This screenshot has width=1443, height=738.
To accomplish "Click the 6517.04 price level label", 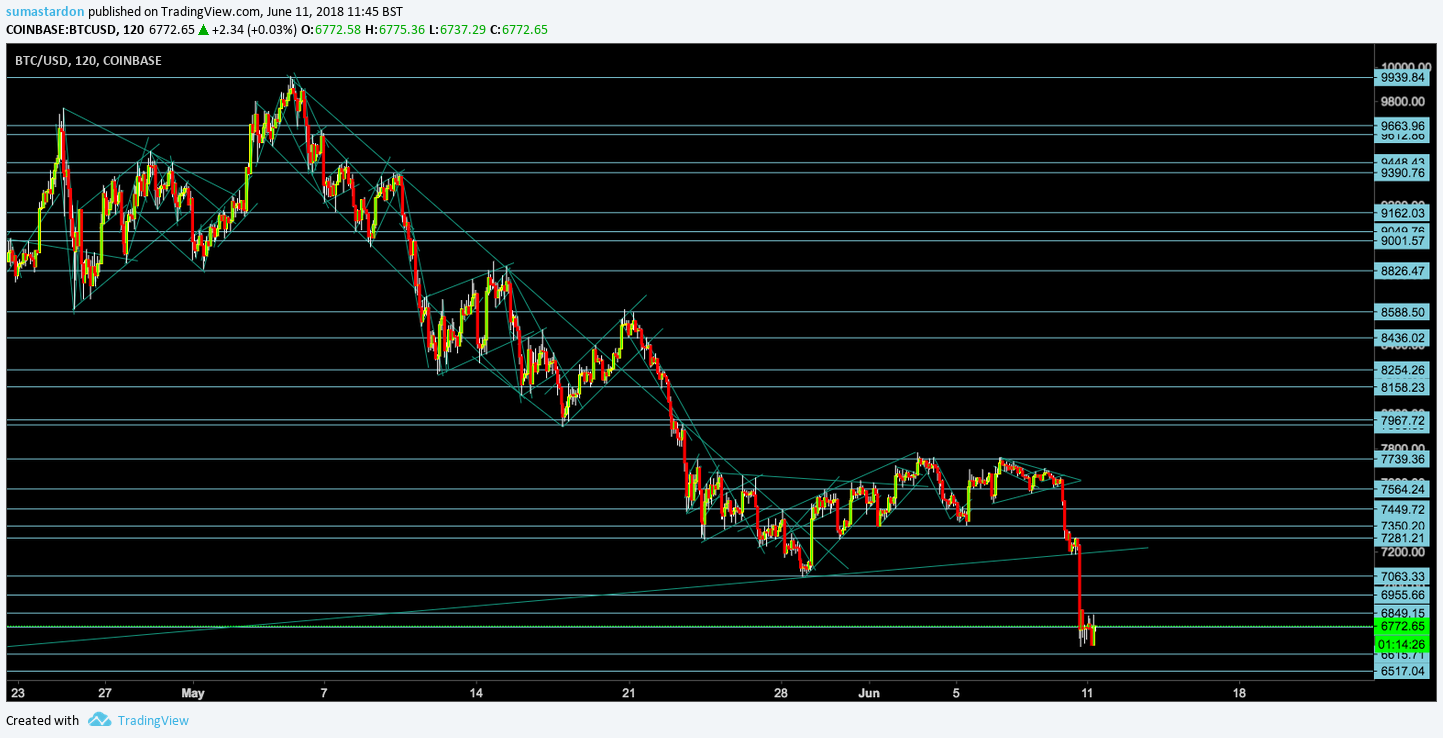I will pyautogui.click(x=1402, y=672).
